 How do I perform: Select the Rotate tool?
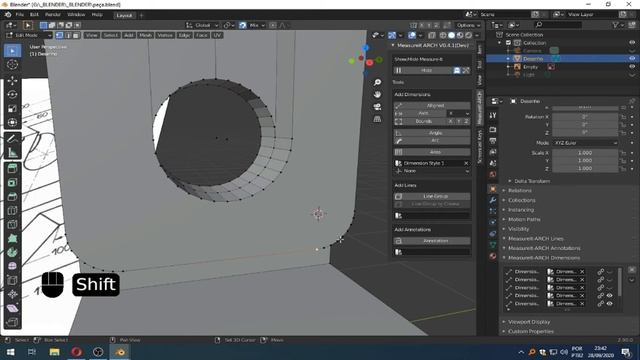pyautogui.click(x=12, y=94)
